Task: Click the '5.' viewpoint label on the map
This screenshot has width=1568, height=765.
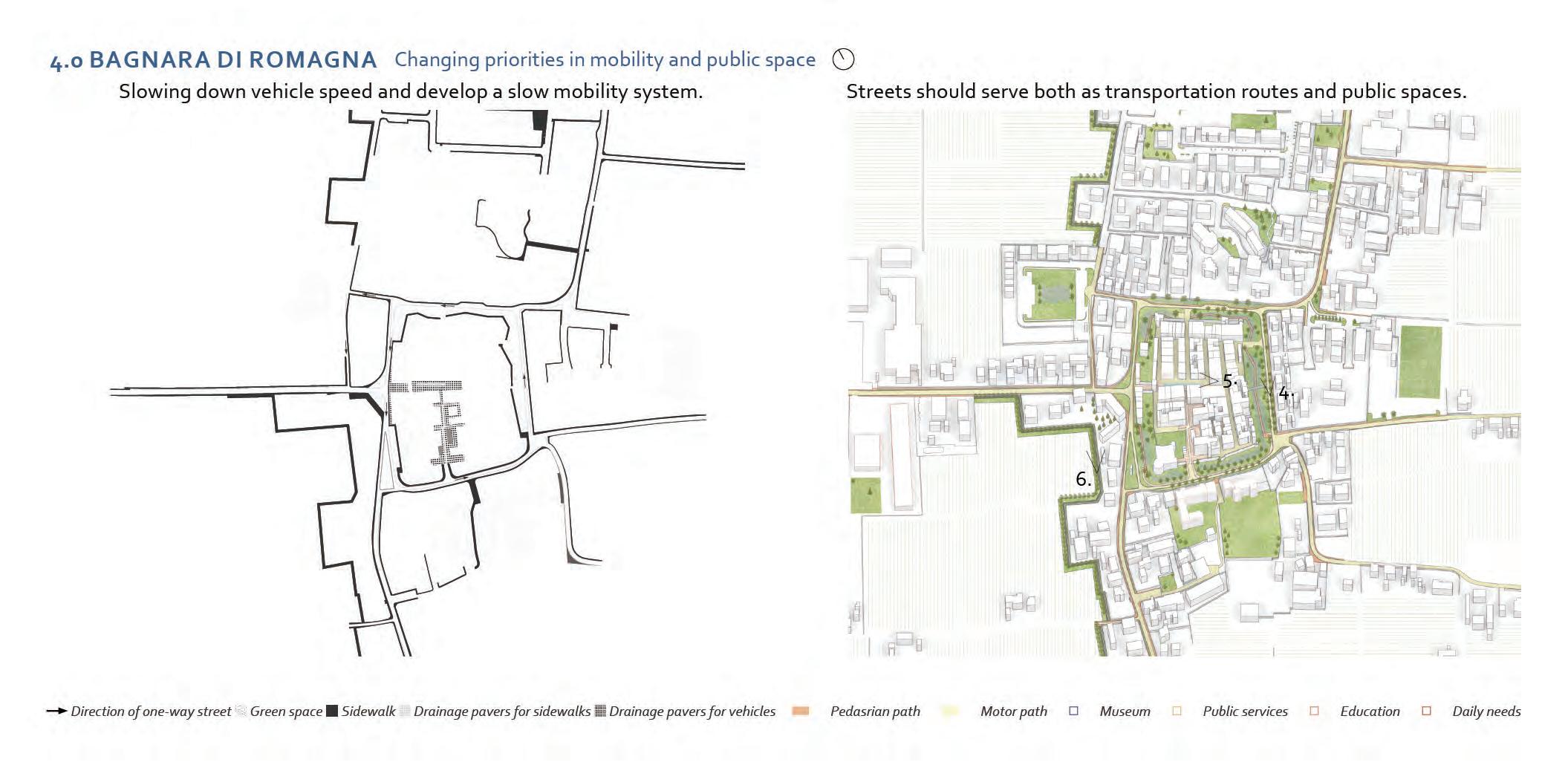Action: point(1229,381)
